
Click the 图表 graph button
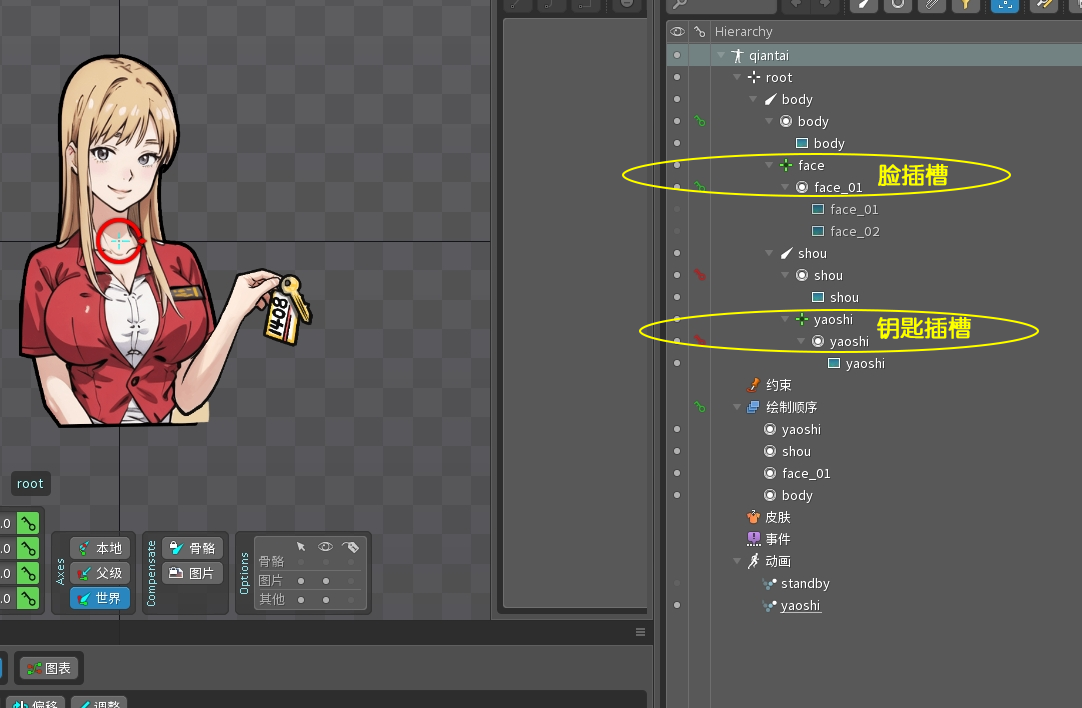click(x=49, y=667)
